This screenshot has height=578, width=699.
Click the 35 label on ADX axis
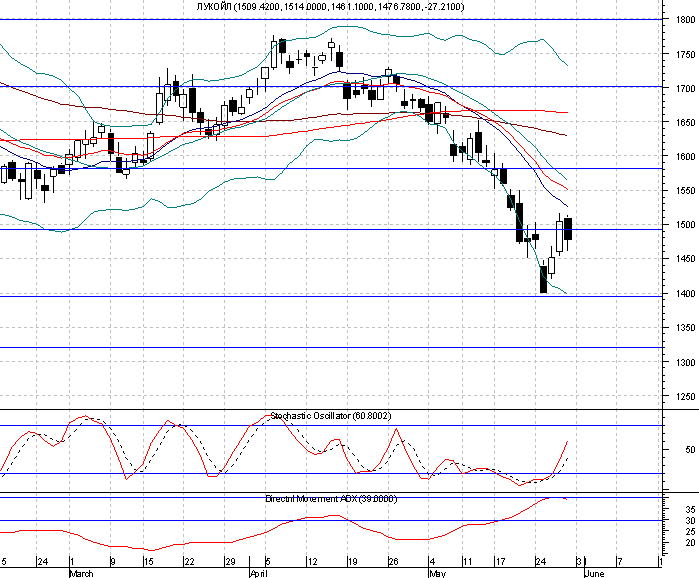click(x=690, y=509)
